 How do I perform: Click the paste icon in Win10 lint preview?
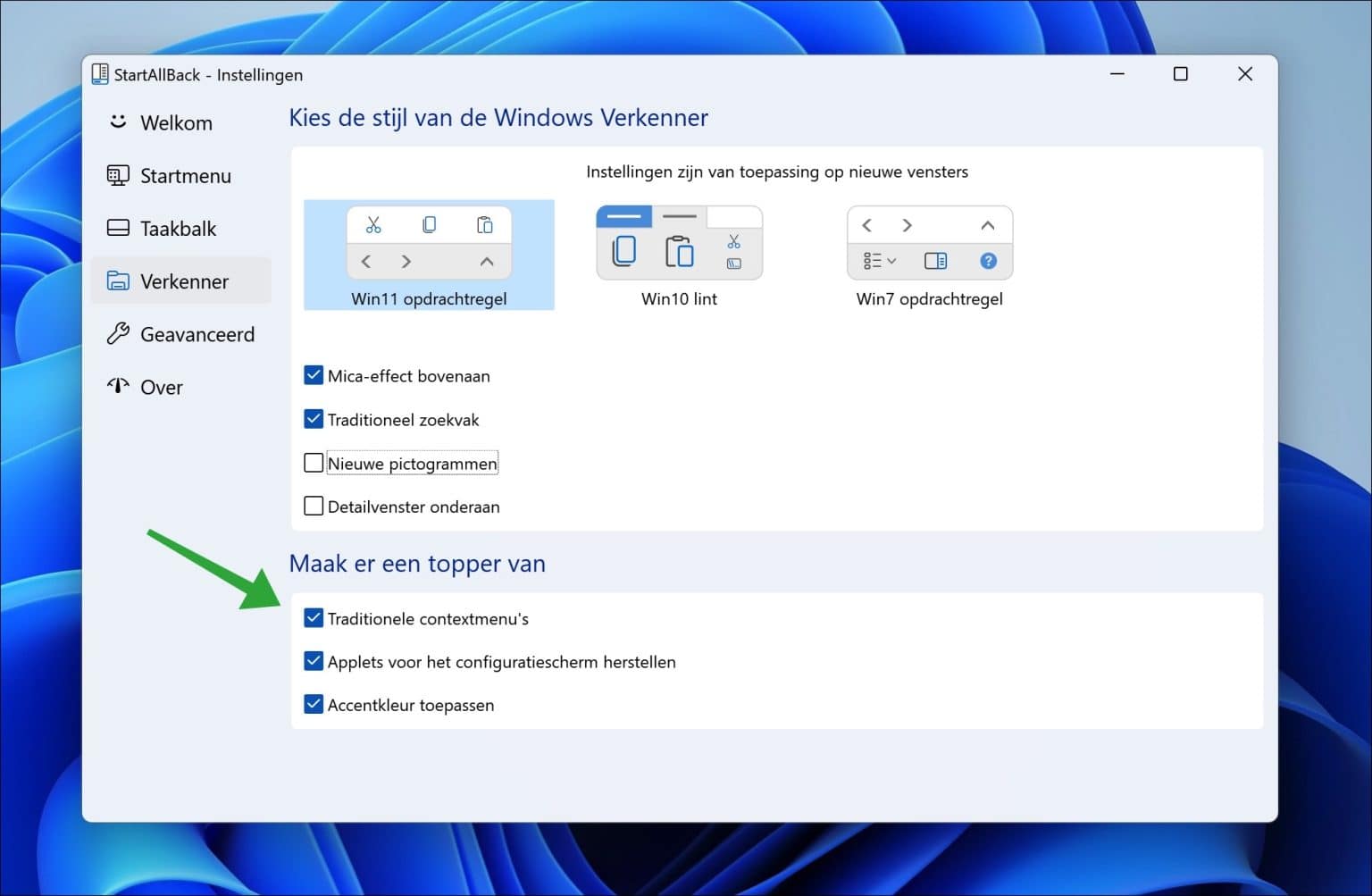point(680,253)
